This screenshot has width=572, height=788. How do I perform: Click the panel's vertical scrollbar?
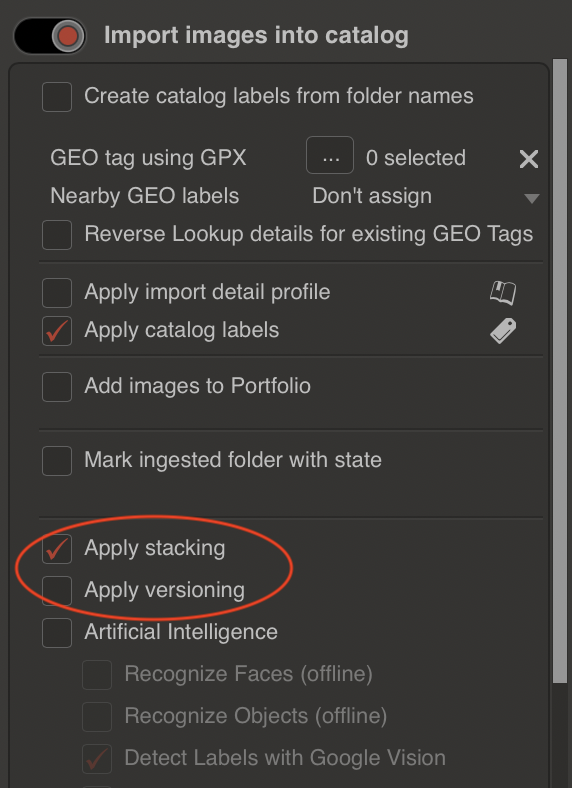(560, 371)
